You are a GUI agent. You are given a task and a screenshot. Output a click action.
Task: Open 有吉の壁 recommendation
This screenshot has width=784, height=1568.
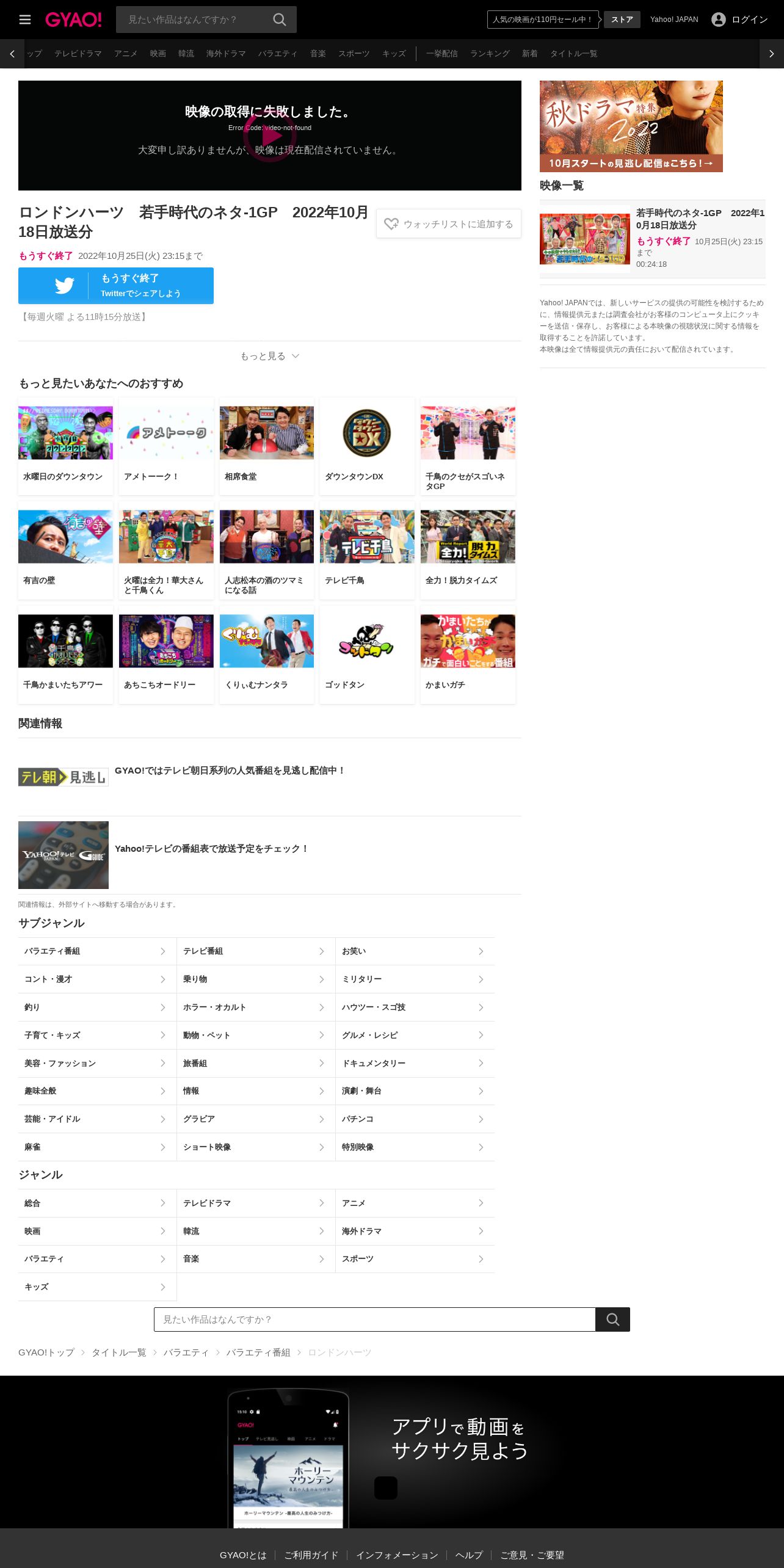(65, 550)
